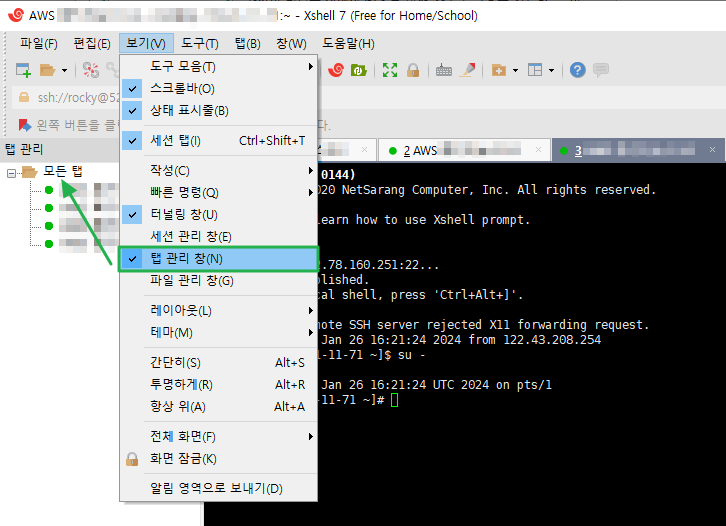The image size is (726, 526).
Task: Expand 빠른 명령(Q) submenu
Action: coord(219,192)
